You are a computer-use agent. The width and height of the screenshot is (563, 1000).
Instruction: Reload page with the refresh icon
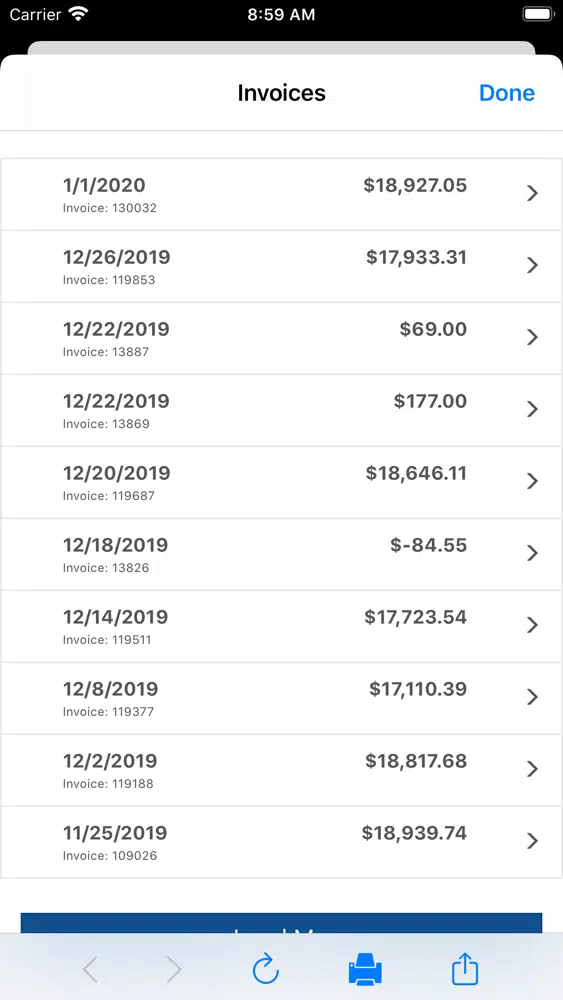[x=266, y=969]
